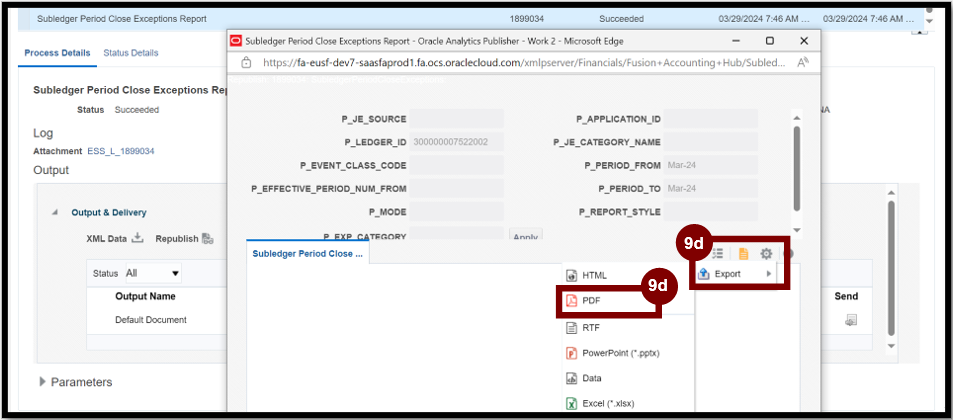Viewport: 953px width, 420px height.
Task: Open the ESS_L_1899034 log attachment
Action: click(121, 151)
